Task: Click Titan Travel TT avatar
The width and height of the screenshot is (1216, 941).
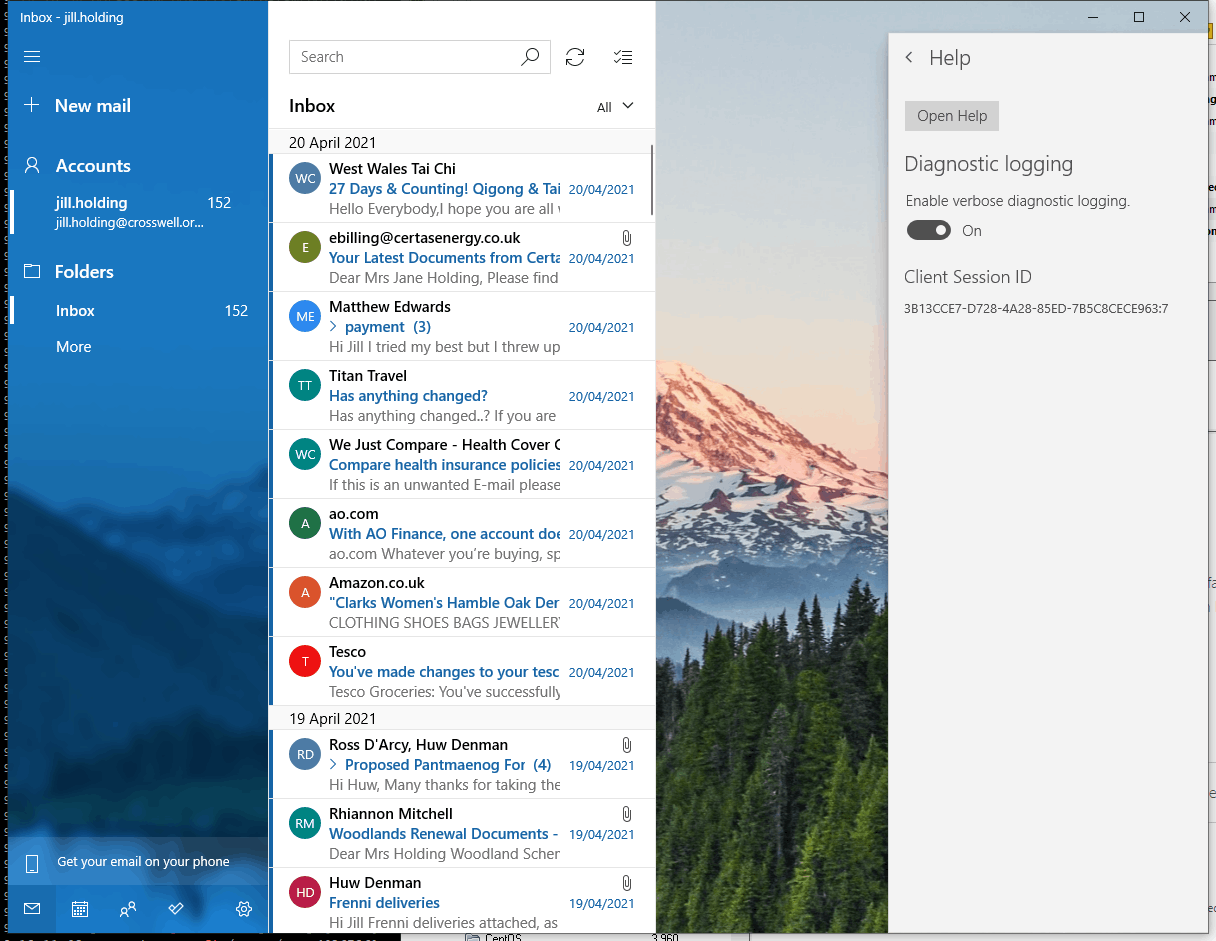Action: [305, 385]
